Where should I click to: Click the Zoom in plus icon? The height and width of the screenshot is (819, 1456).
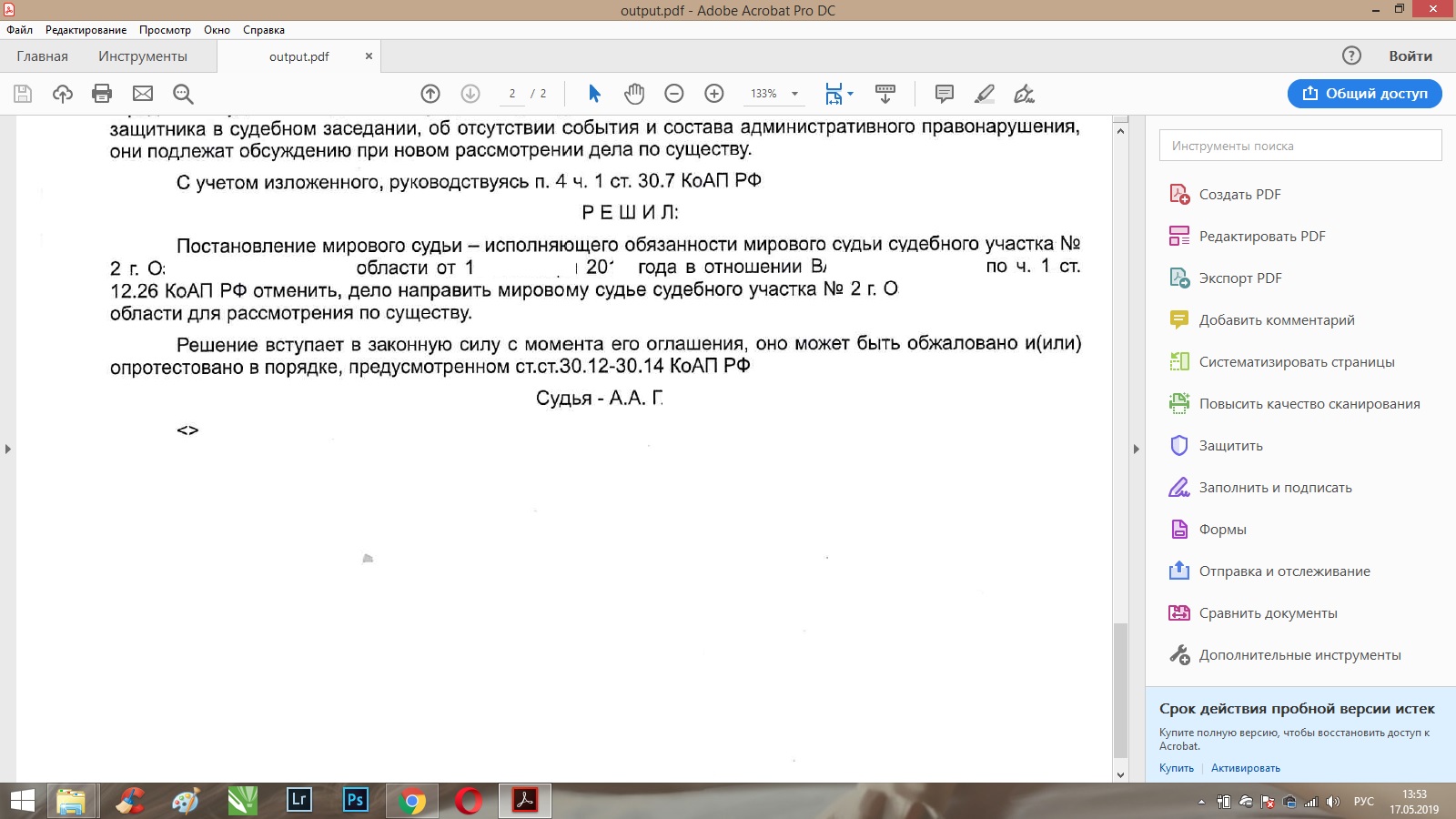pos(714,94)
